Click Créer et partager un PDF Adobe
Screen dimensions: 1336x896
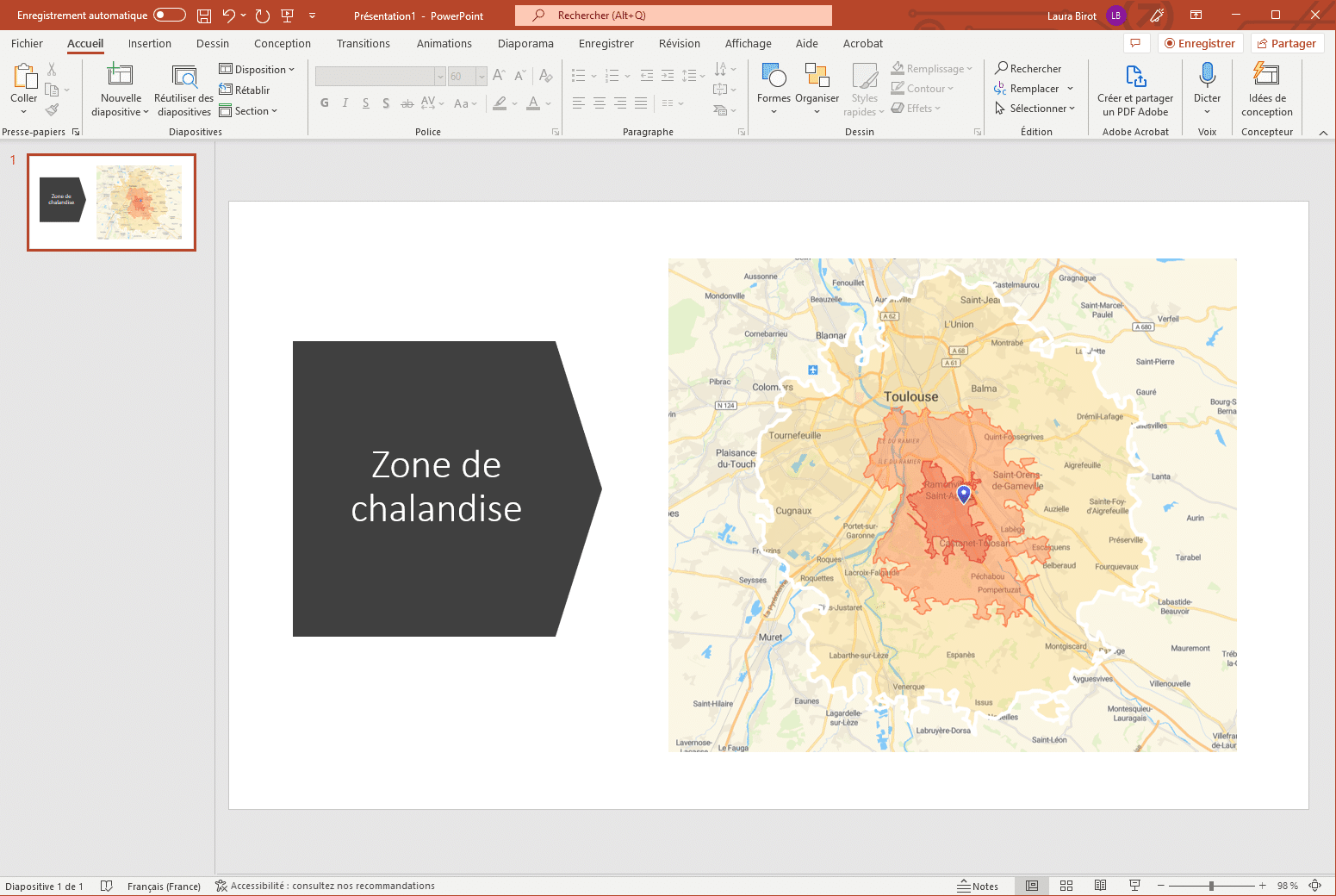click(1135, 90)
